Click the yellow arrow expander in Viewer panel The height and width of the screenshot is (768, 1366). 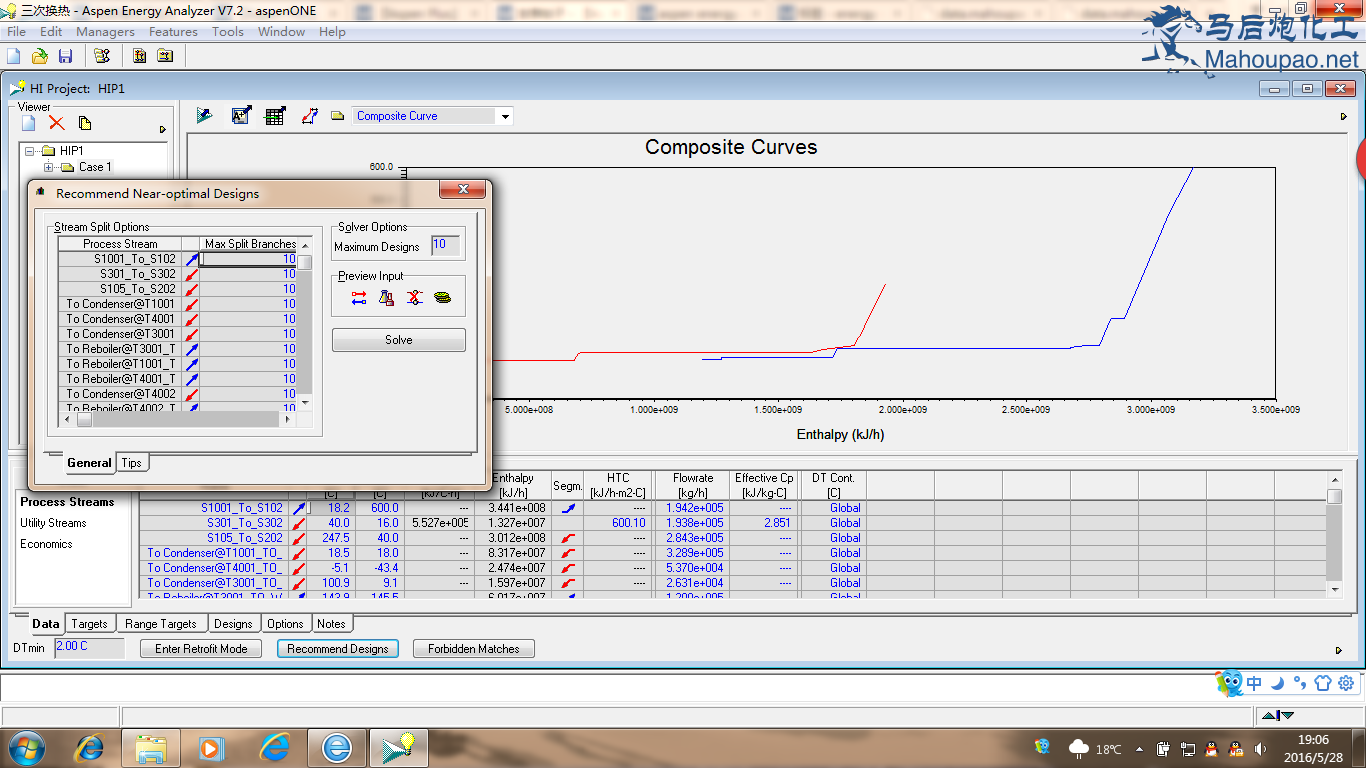163,129
